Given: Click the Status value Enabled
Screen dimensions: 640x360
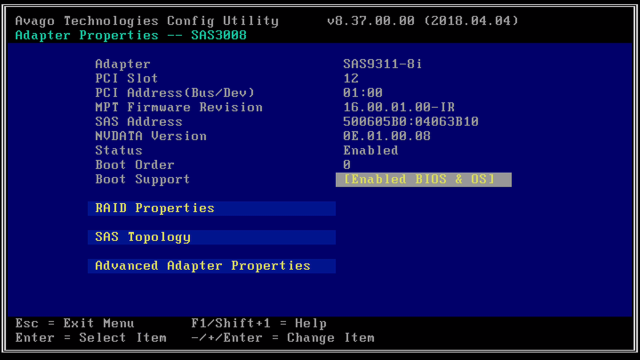Looking at the screenshot, I should [x=371, y=151].
